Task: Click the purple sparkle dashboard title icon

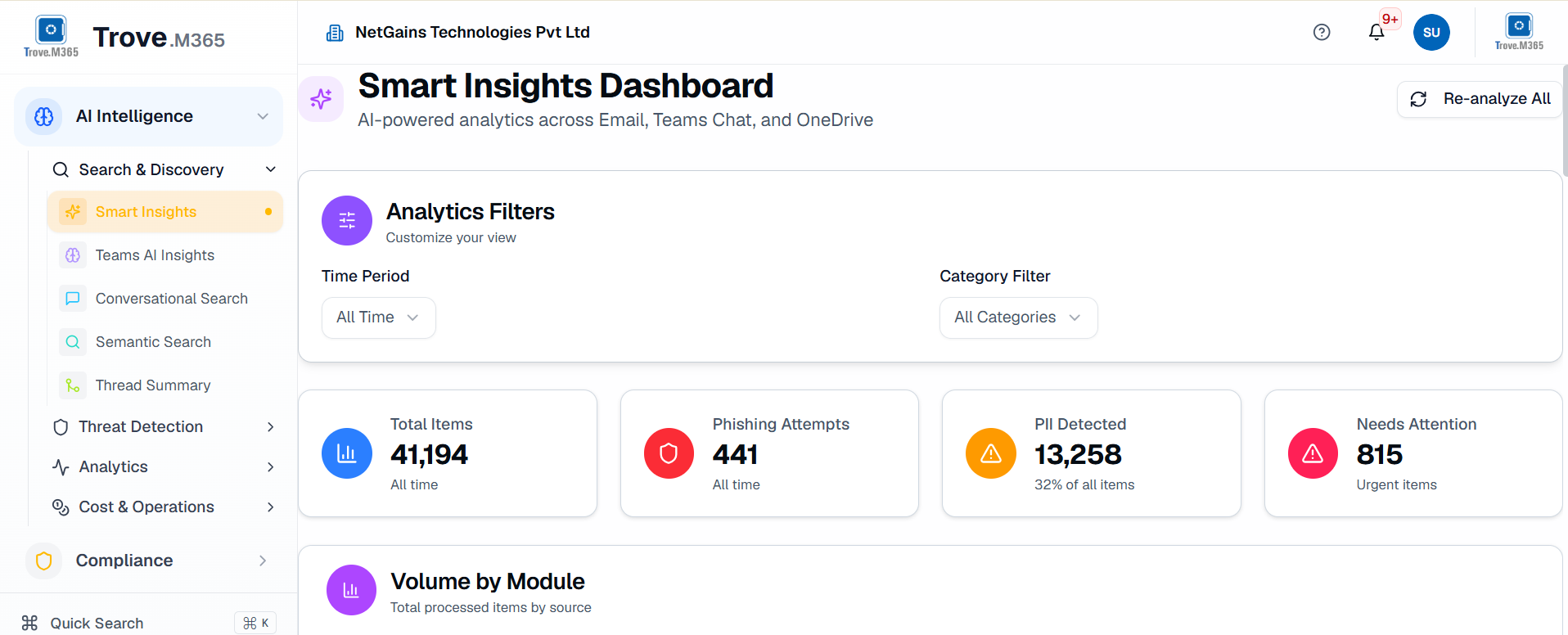Action: coord(321,99)
